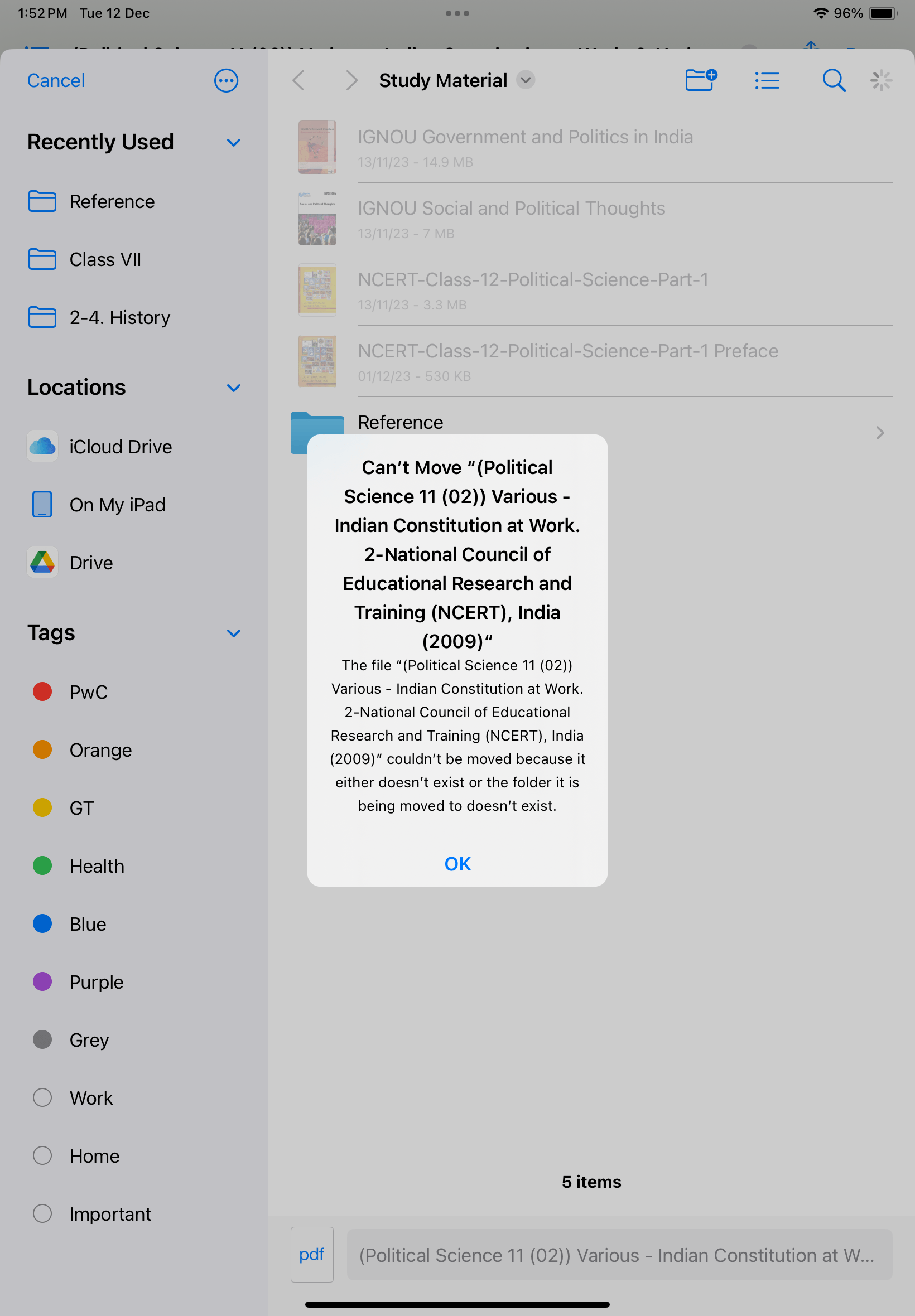915x1316 pixels.
Task: Open the Reference folder in Recently Used
Action: click(112, 202)
